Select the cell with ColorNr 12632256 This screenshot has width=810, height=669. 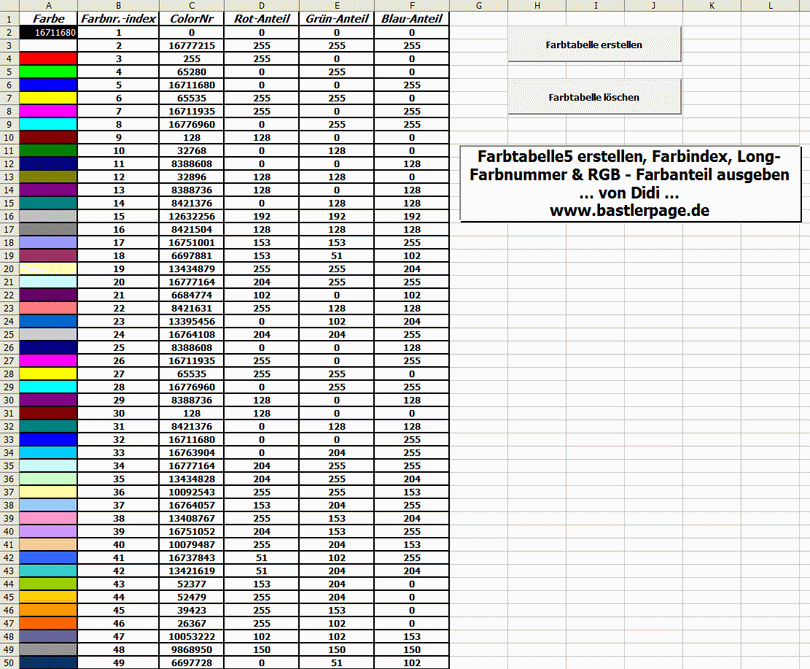(x=192, y=216)
